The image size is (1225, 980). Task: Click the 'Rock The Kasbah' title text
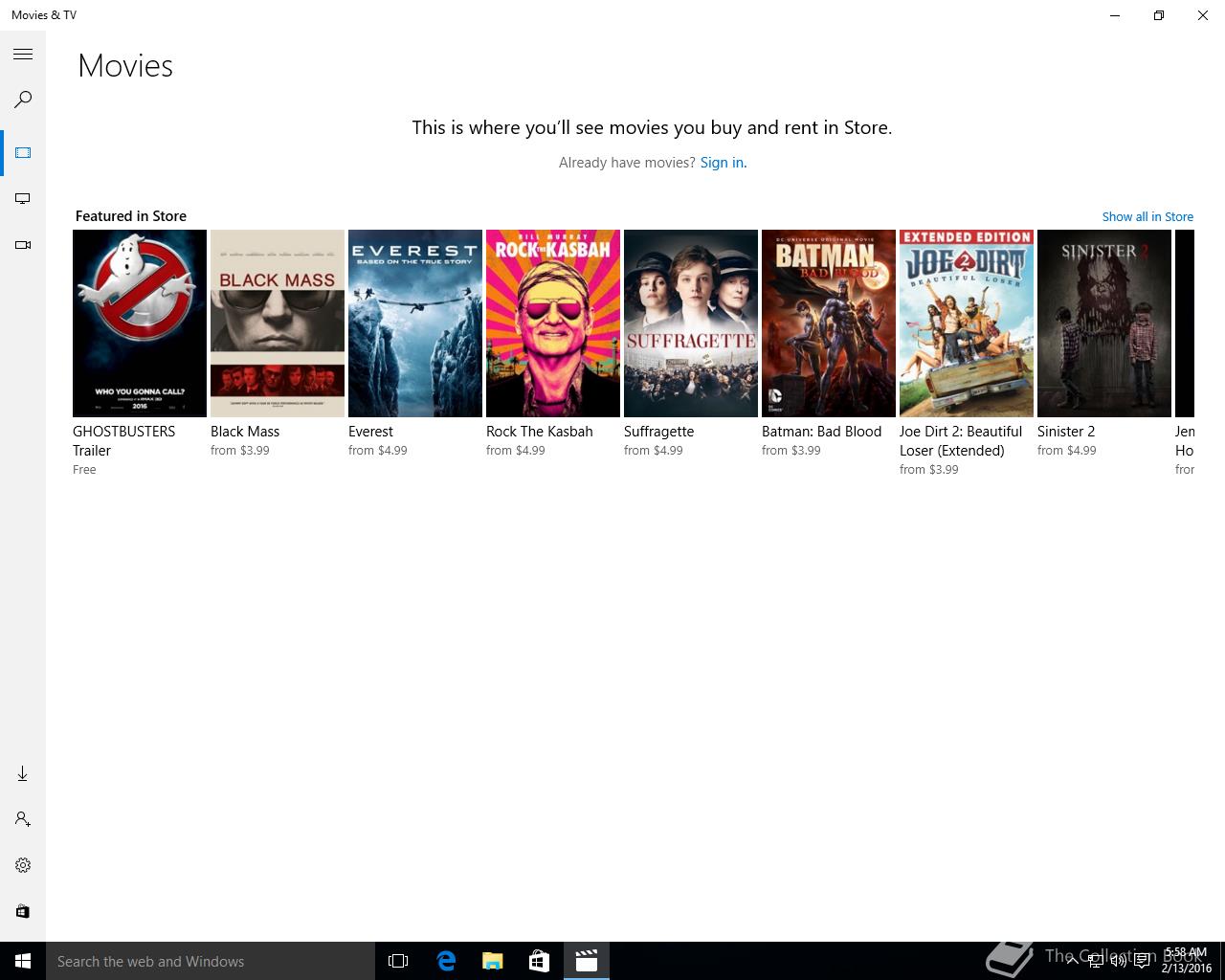tap(540, 432)
